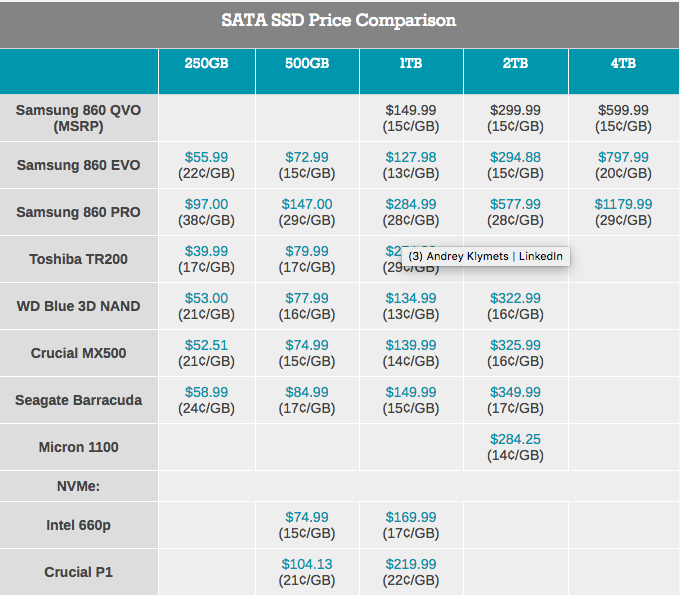Open Samsung 860 PRO 4TB $1179.99 link
The height and width of the screenshot is (596, 680).
623,204
